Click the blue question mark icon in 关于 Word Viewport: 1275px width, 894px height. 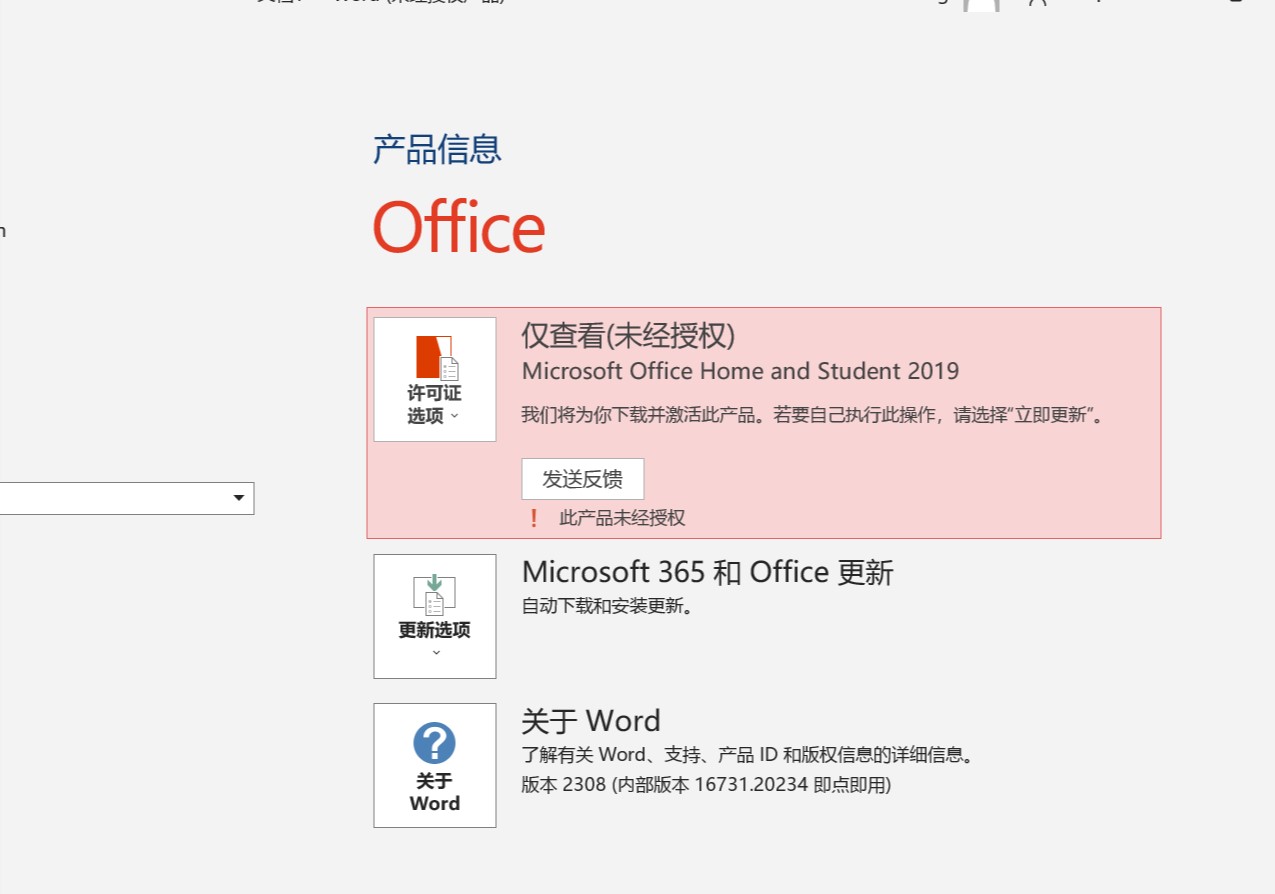434,743
